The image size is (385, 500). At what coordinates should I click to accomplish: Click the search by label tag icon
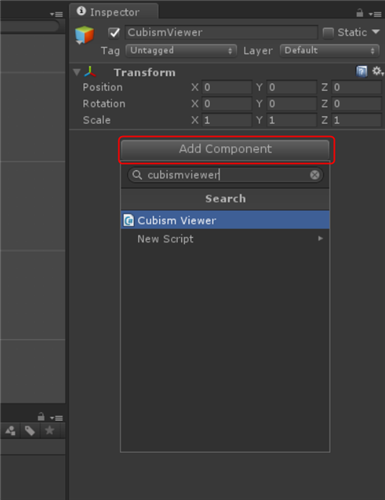coord(30,431)
